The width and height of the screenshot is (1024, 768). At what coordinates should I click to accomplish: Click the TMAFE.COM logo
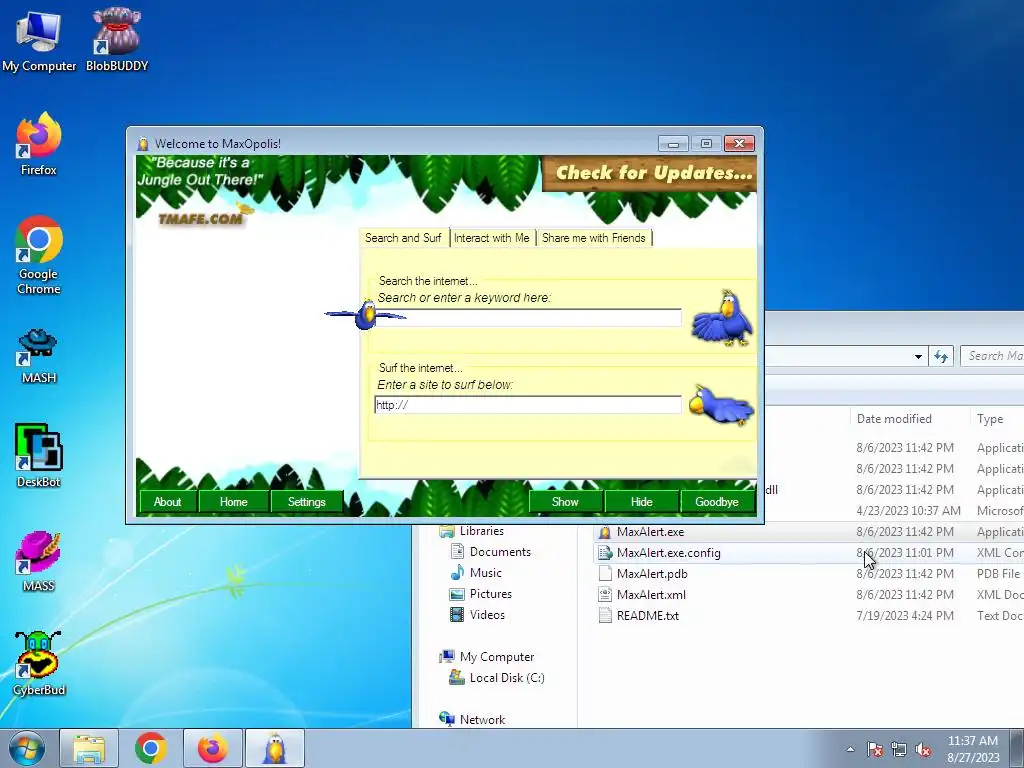click(x=200, y=219)
